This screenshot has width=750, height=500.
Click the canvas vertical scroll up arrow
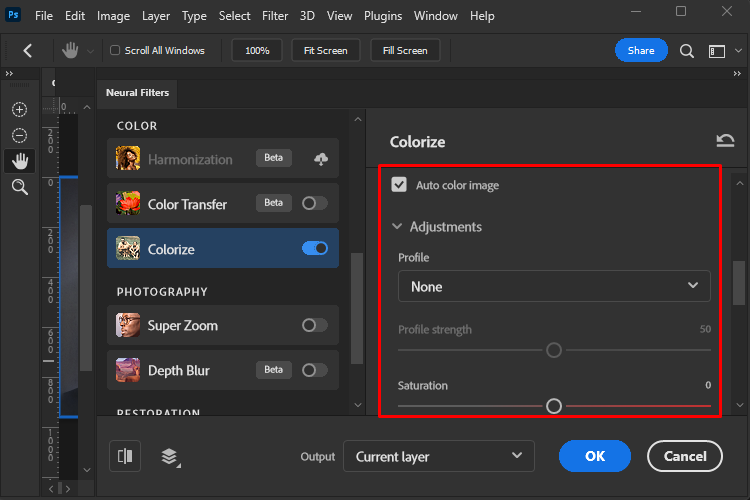click(x=87, y=107)
